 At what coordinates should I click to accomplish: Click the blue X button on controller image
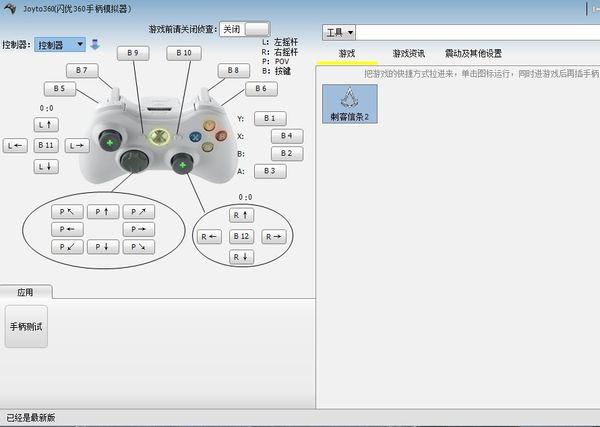click(196, 137)
